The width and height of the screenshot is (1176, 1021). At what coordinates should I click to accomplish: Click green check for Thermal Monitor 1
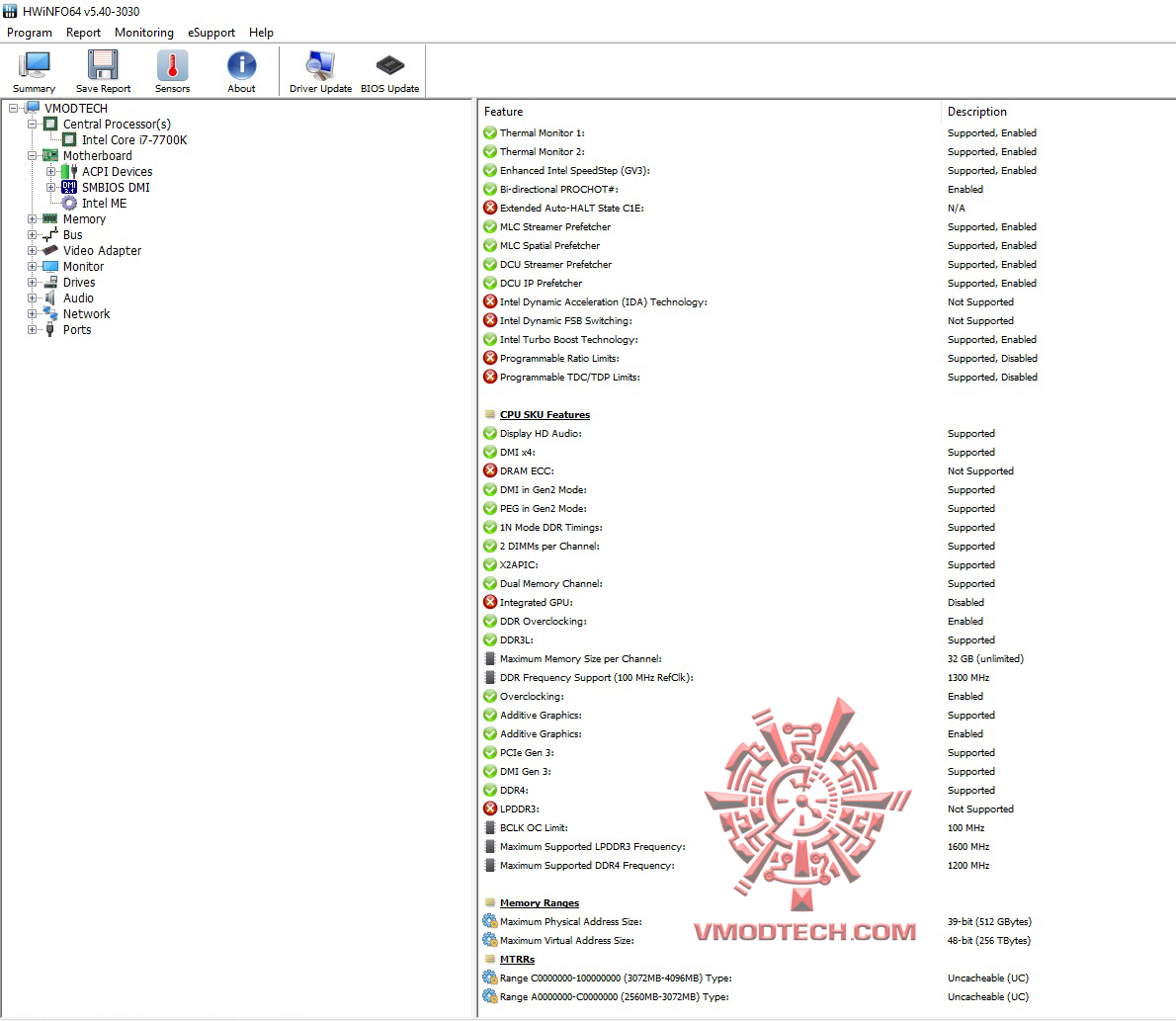point(490,132)
